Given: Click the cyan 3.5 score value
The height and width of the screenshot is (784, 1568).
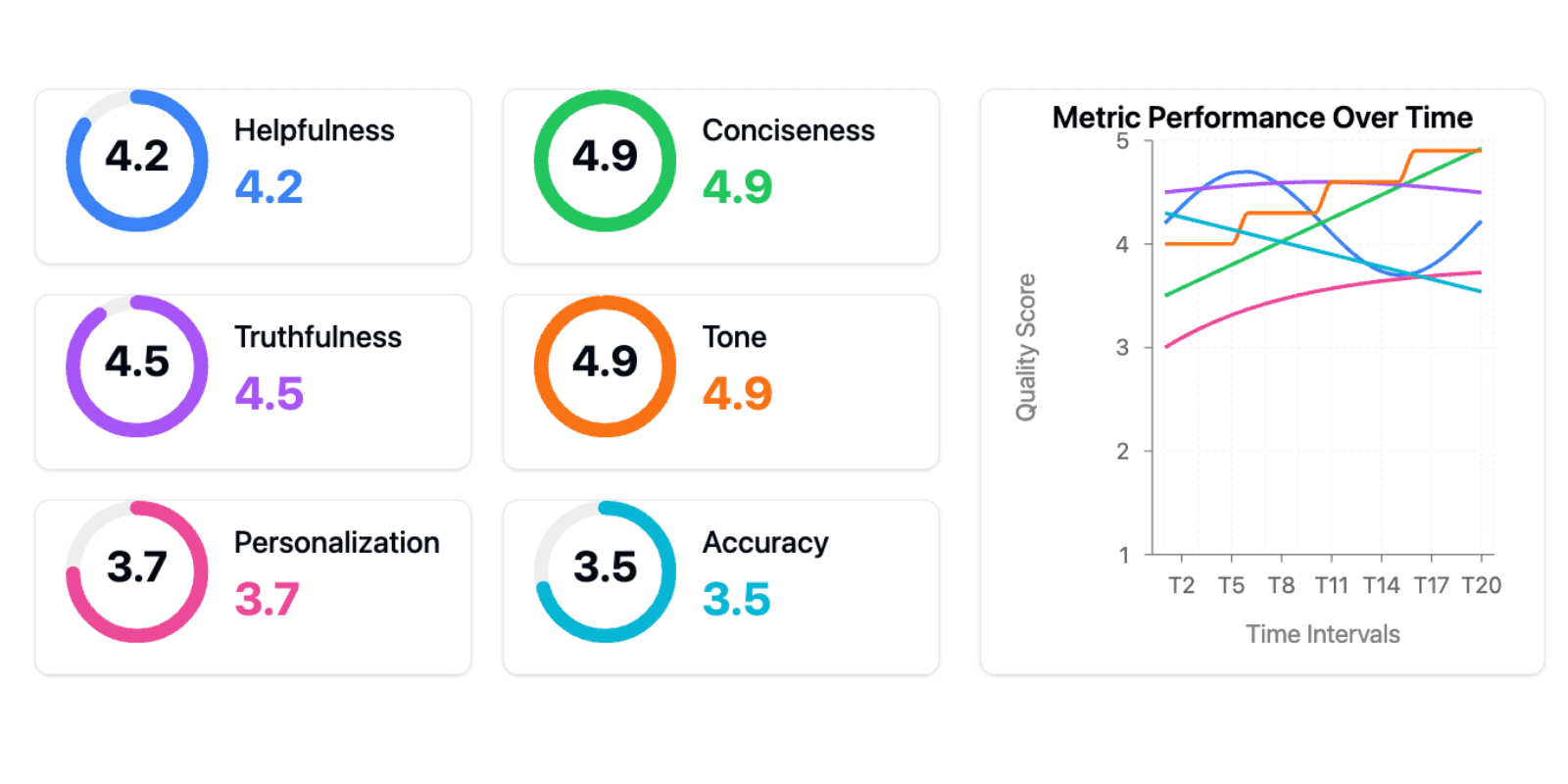Looking at the screenshot, I should [737, 599].
